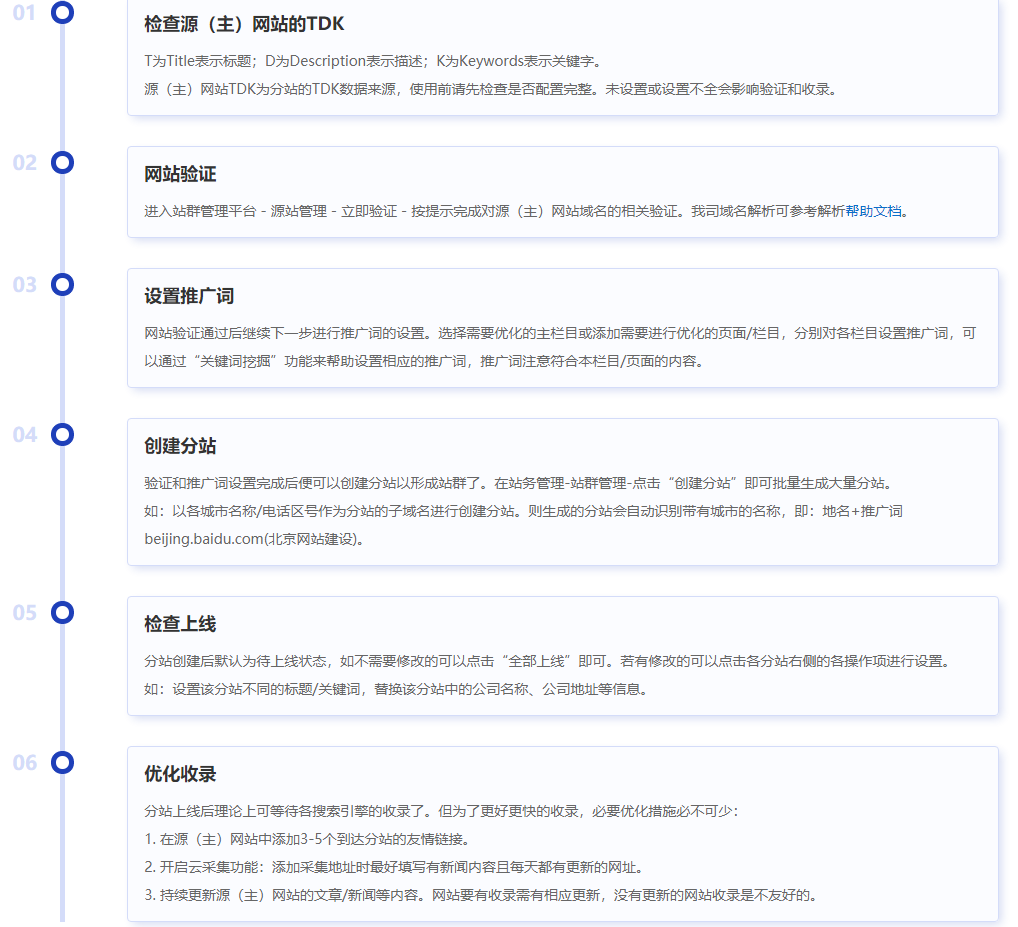Select the step 04 timeline circle
Image resolution: width=1018 pixels, height=927 pixels.
pyautogui.click(x=63, y=434)
